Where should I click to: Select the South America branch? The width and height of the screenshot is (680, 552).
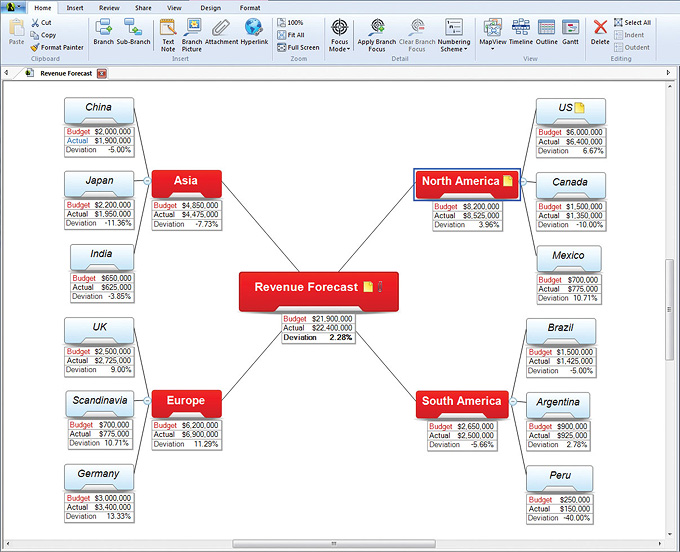pyautogui.click(x=462, y=404)
